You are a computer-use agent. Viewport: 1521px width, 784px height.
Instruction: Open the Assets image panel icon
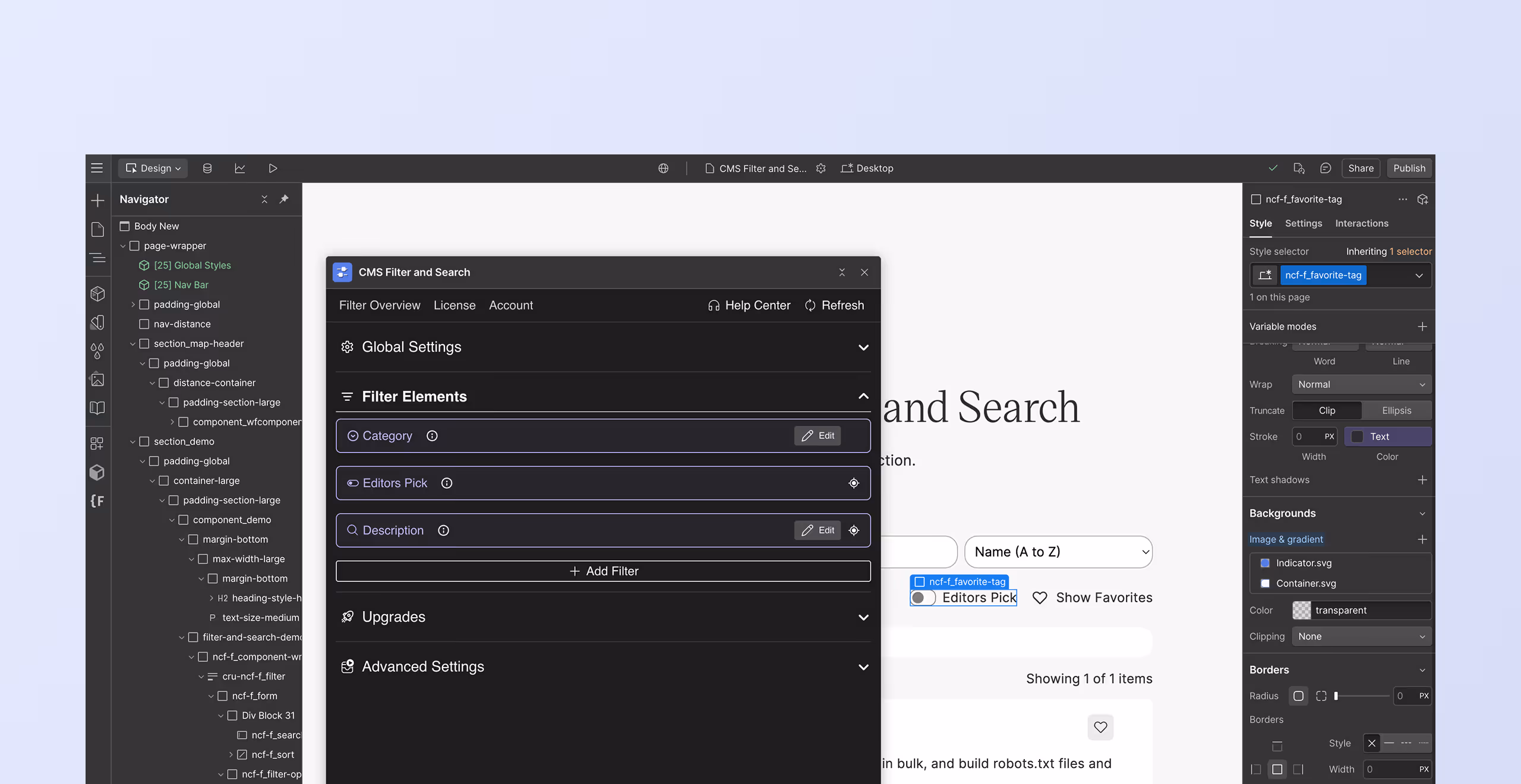pos(97,379)
